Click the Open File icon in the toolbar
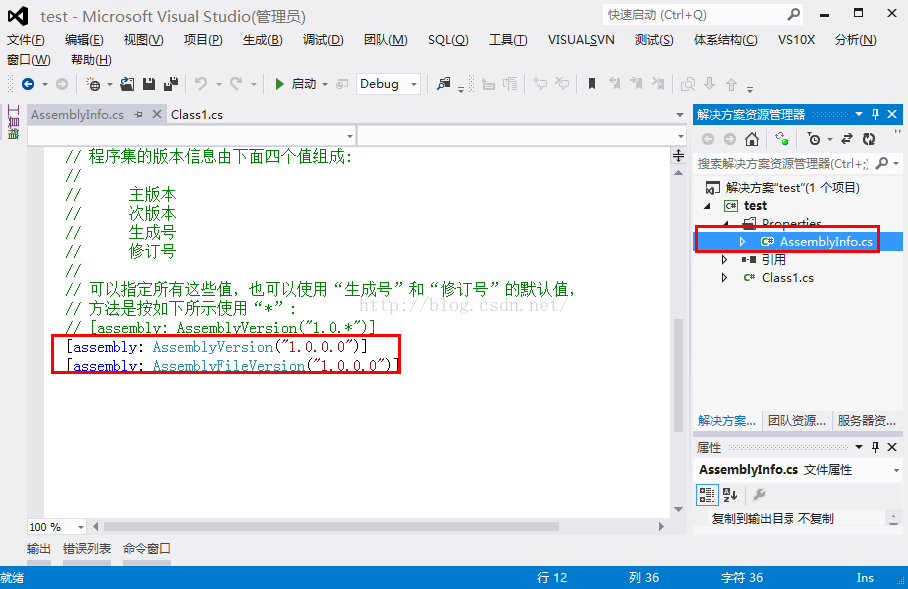908x589 pixels. tap(127, 85)
